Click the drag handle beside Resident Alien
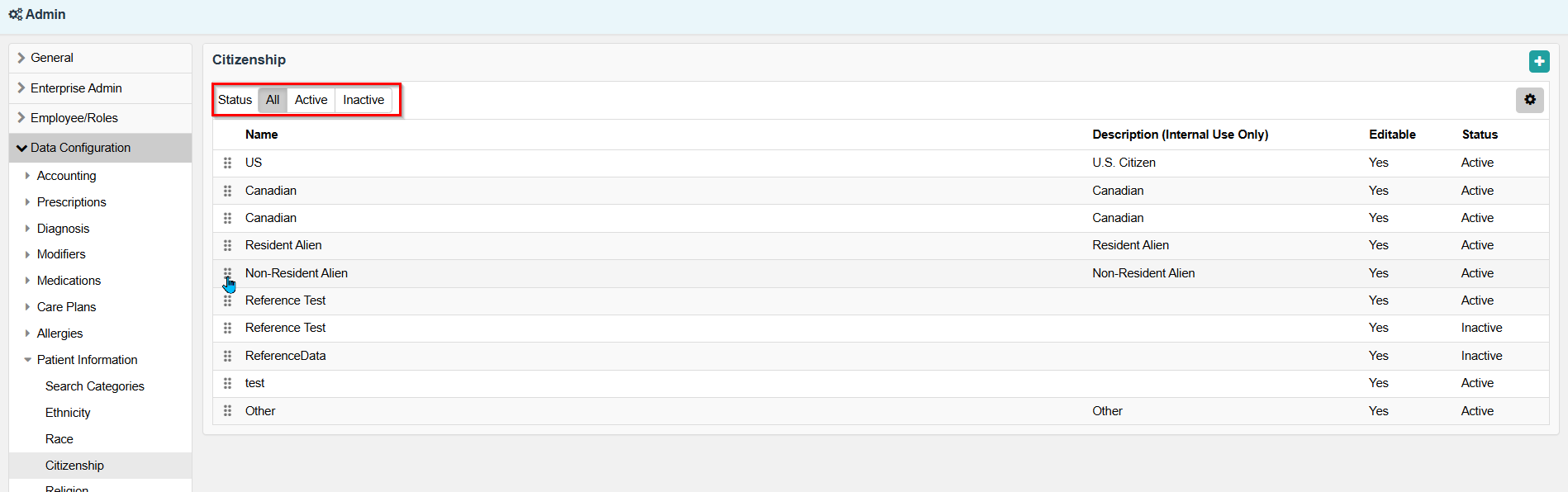This screenshot has width=1568, height=492. click(x=227, y=246)
